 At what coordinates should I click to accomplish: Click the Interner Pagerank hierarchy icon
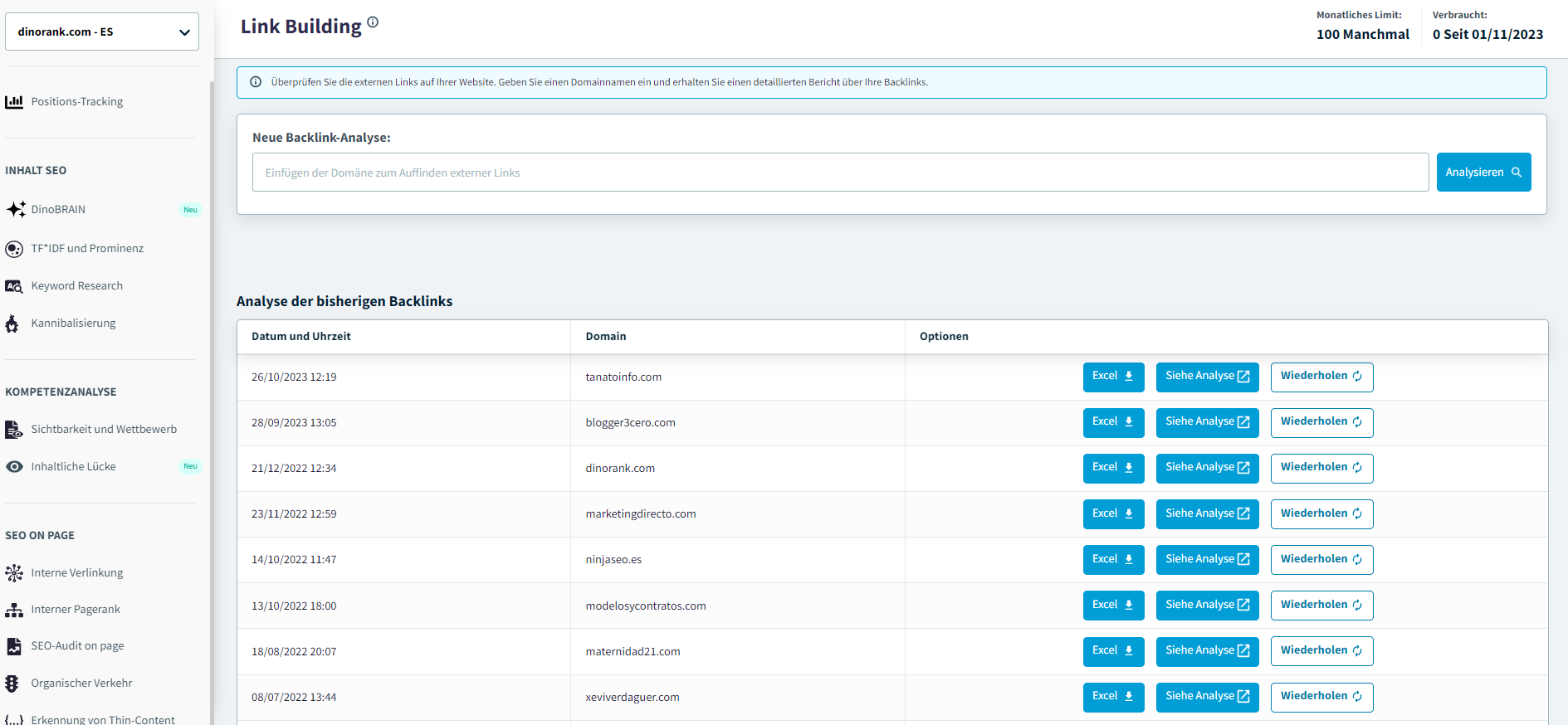14,610
